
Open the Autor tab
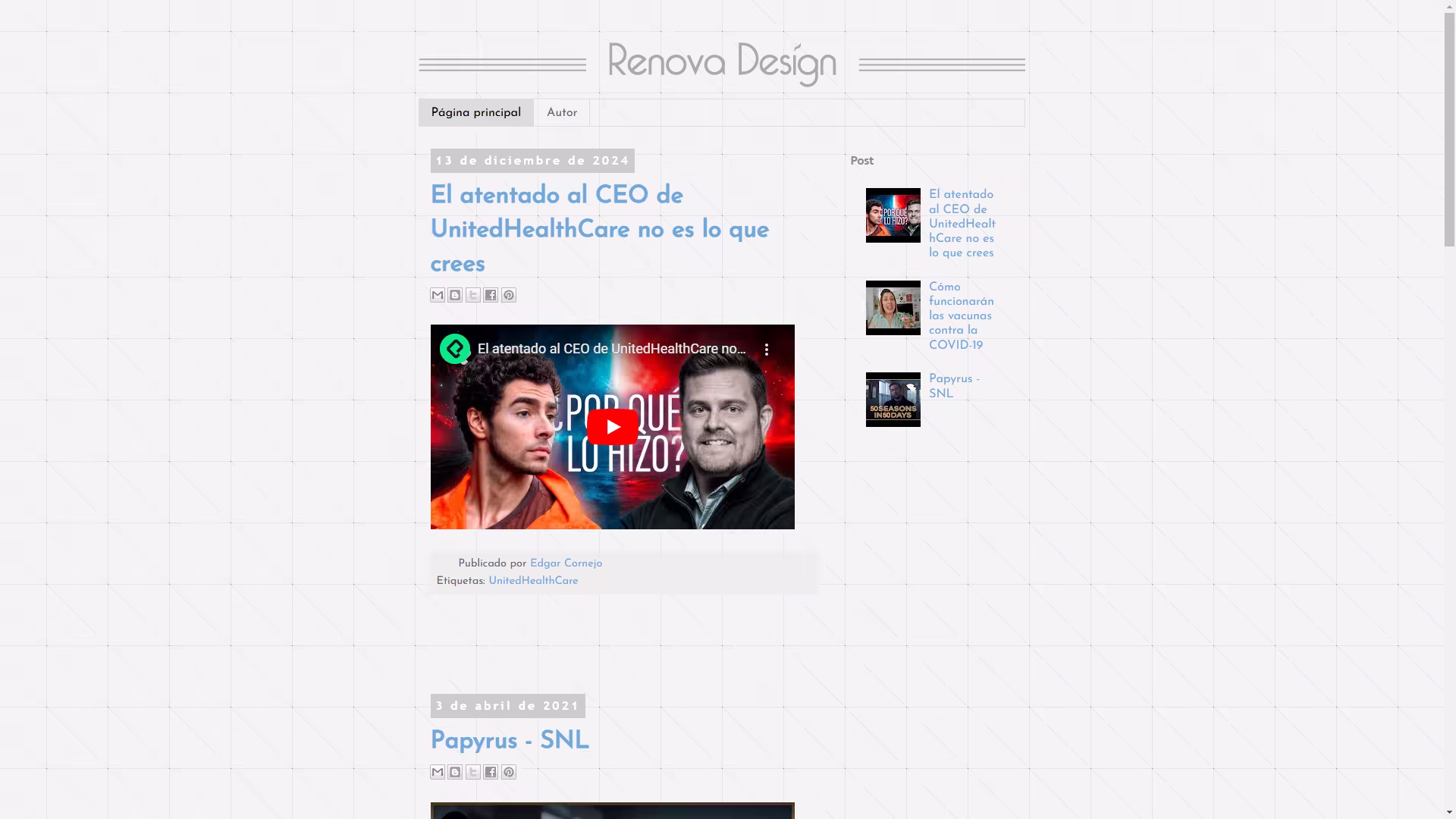(x=562, y=113)
